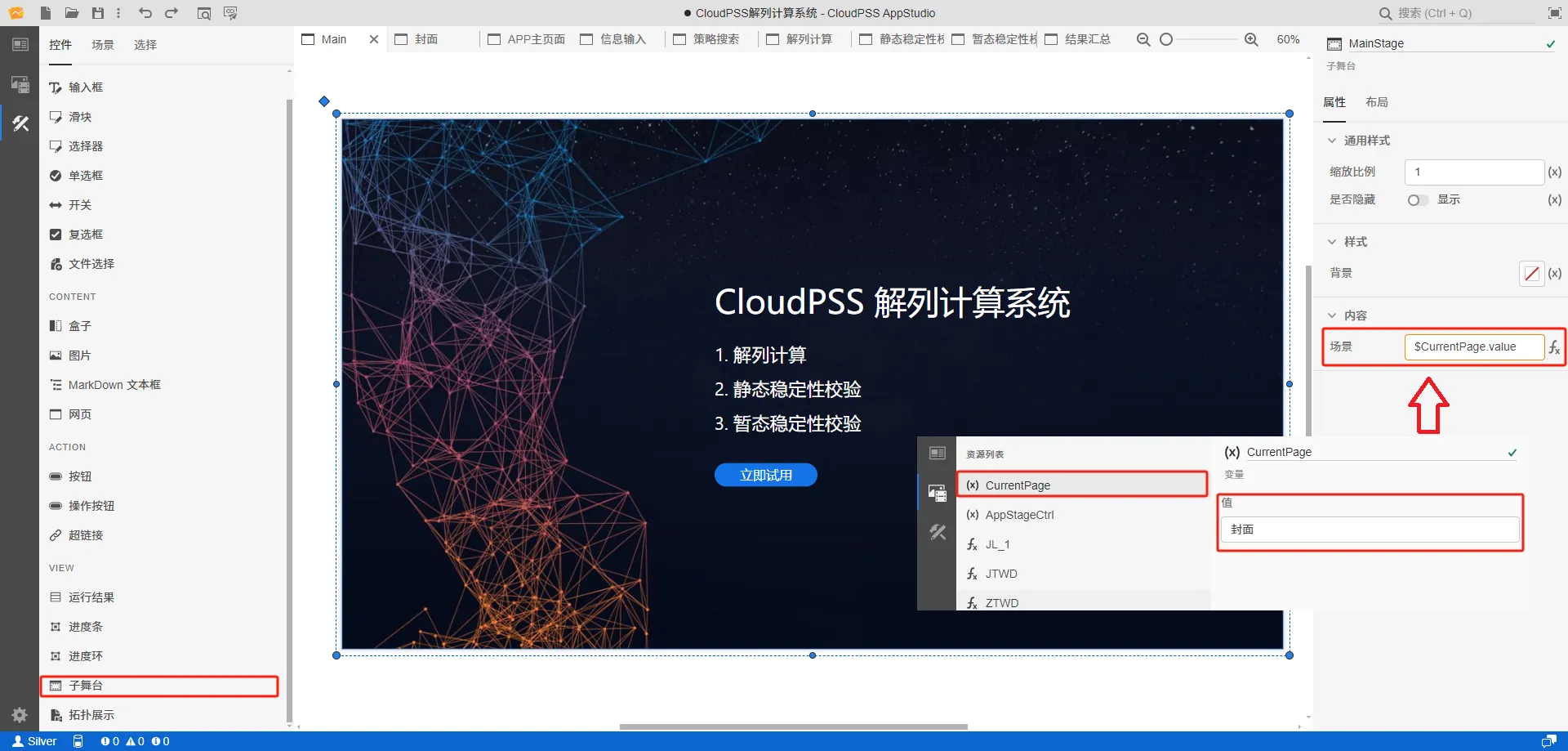The height and width of the screenshot is (751, 1568).
Task: Select the 子舞台 widget
Action: (x=159, y=686)
